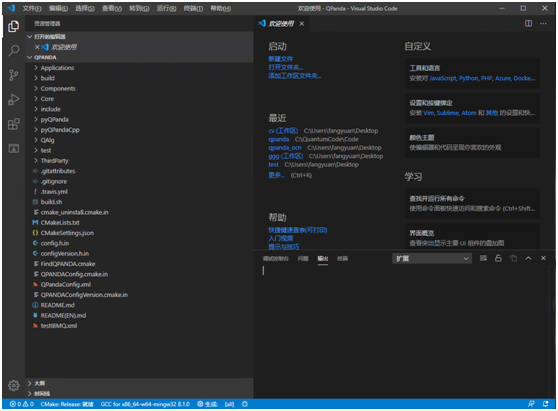558x411 pixels.
Task: Open the feedback icon in status bar
Action: [531, 404]
